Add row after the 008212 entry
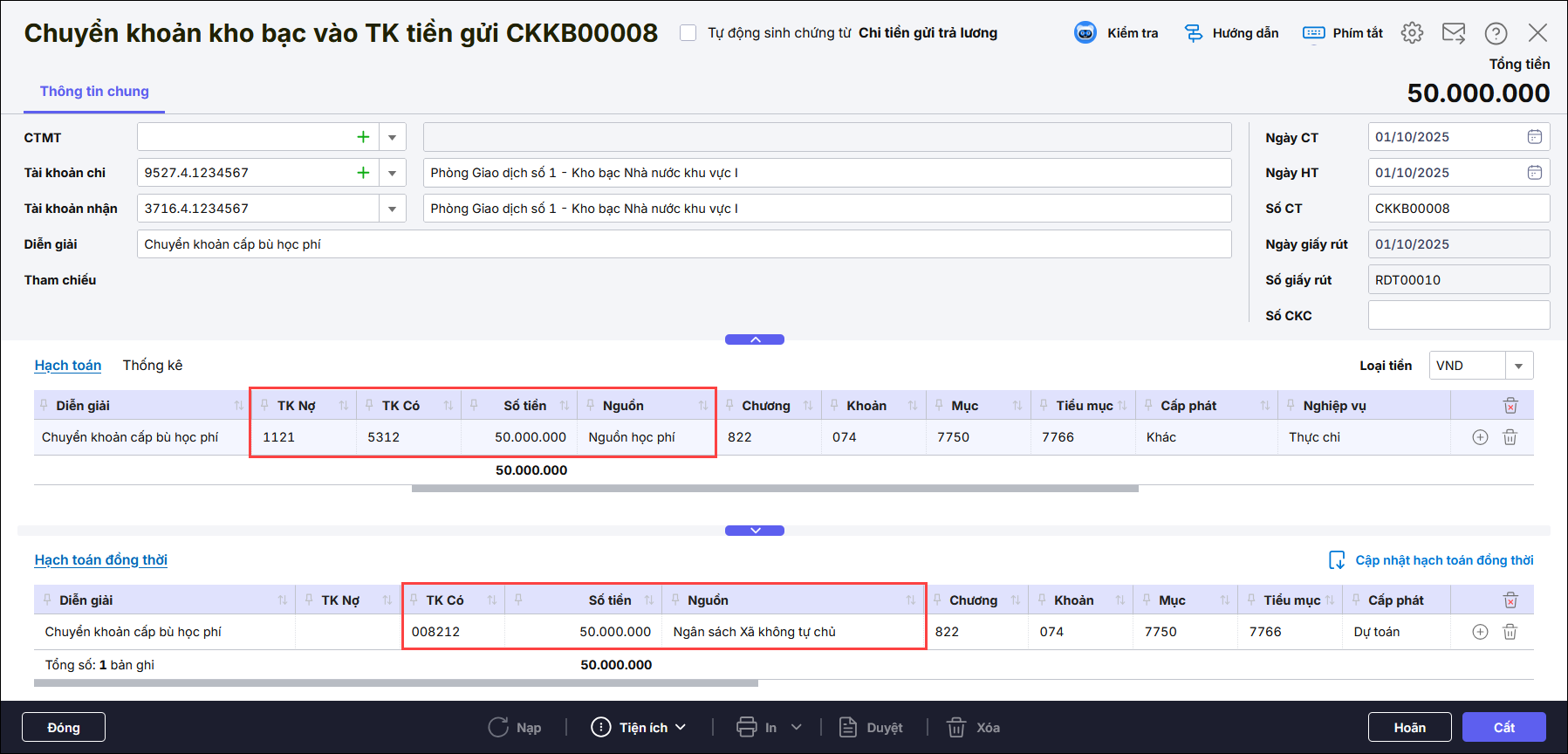This screenshot has width=1568, height=754. click(x=1480, y=632)
